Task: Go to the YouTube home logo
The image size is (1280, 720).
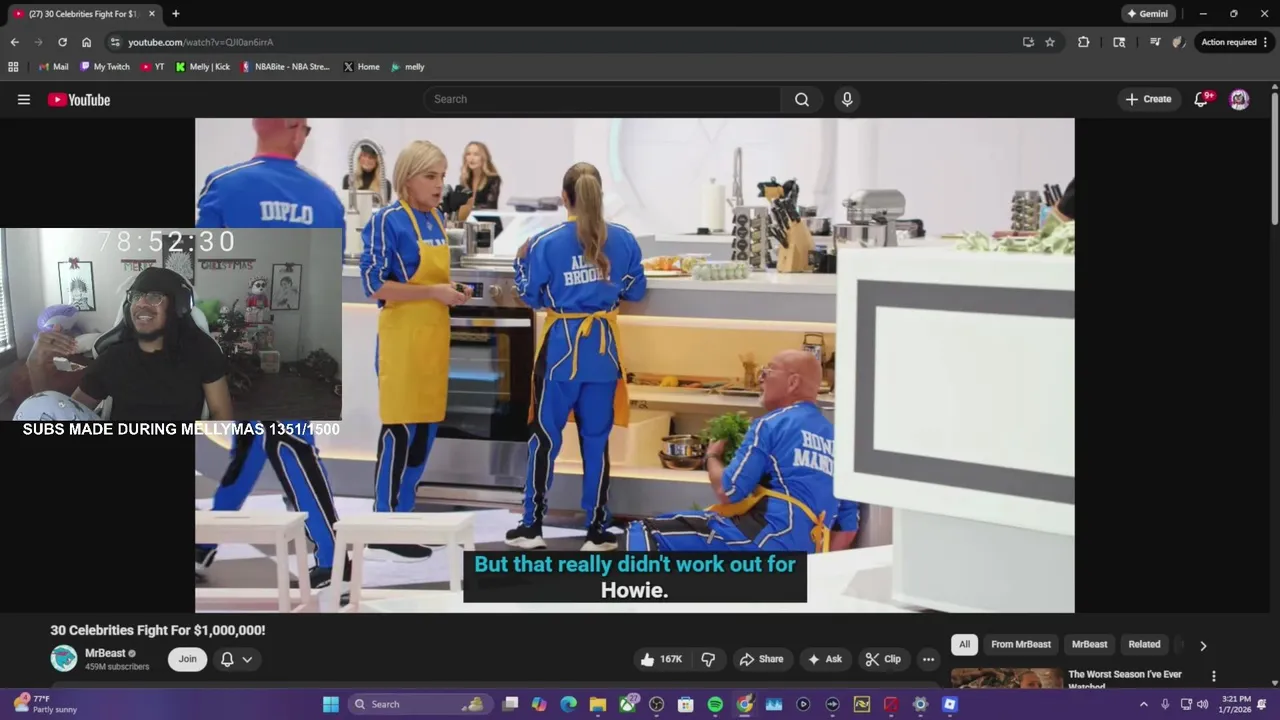Action: coord(79,99)
